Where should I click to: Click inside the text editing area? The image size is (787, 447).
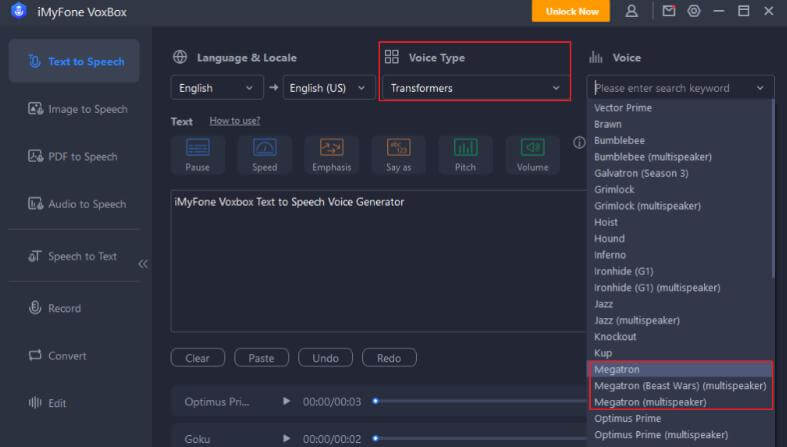(x=378, y=261)
